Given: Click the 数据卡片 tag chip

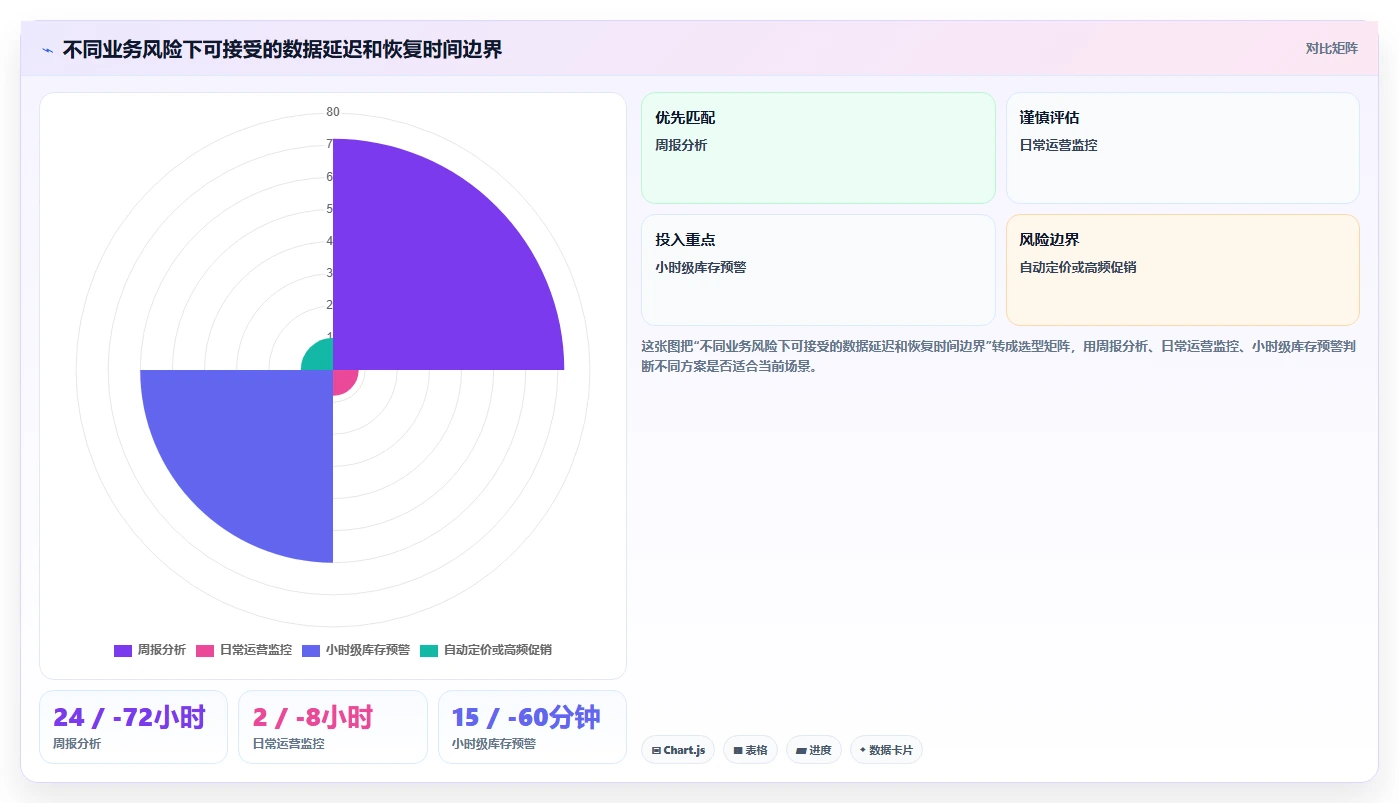Looking at the screenshot, I should tap(886, 750).
